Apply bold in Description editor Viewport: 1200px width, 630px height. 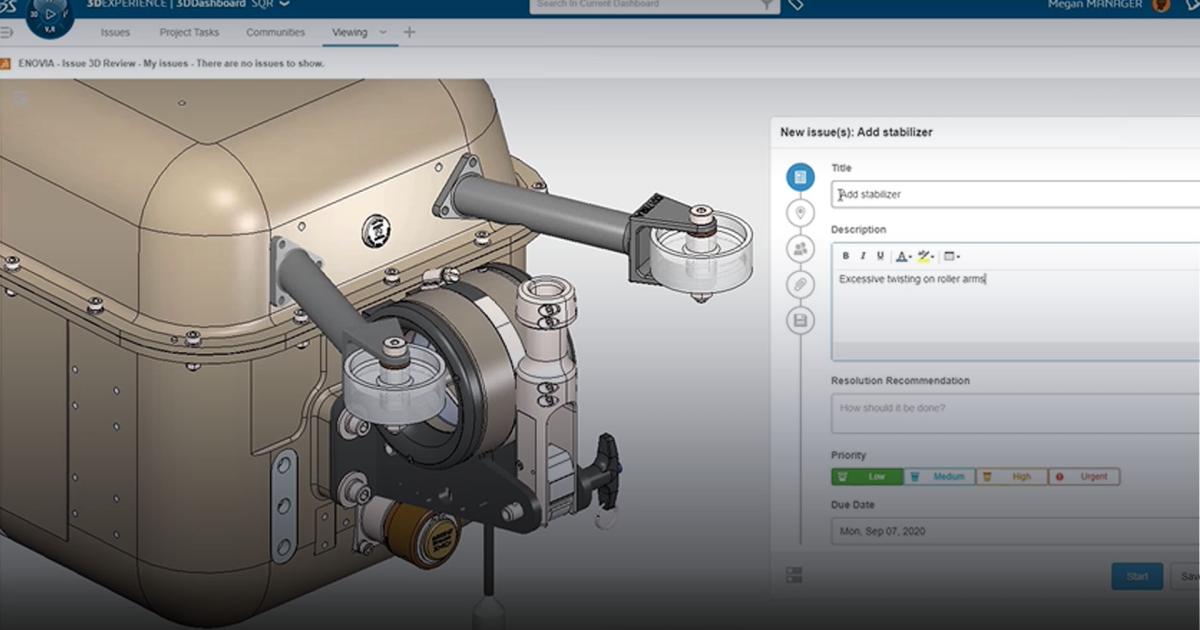(846, 256)
